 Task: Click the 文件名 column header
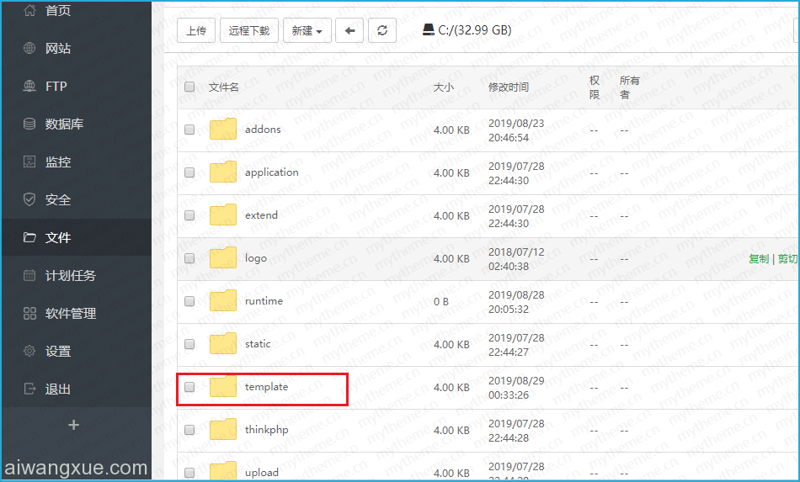(x=223, y=87)
